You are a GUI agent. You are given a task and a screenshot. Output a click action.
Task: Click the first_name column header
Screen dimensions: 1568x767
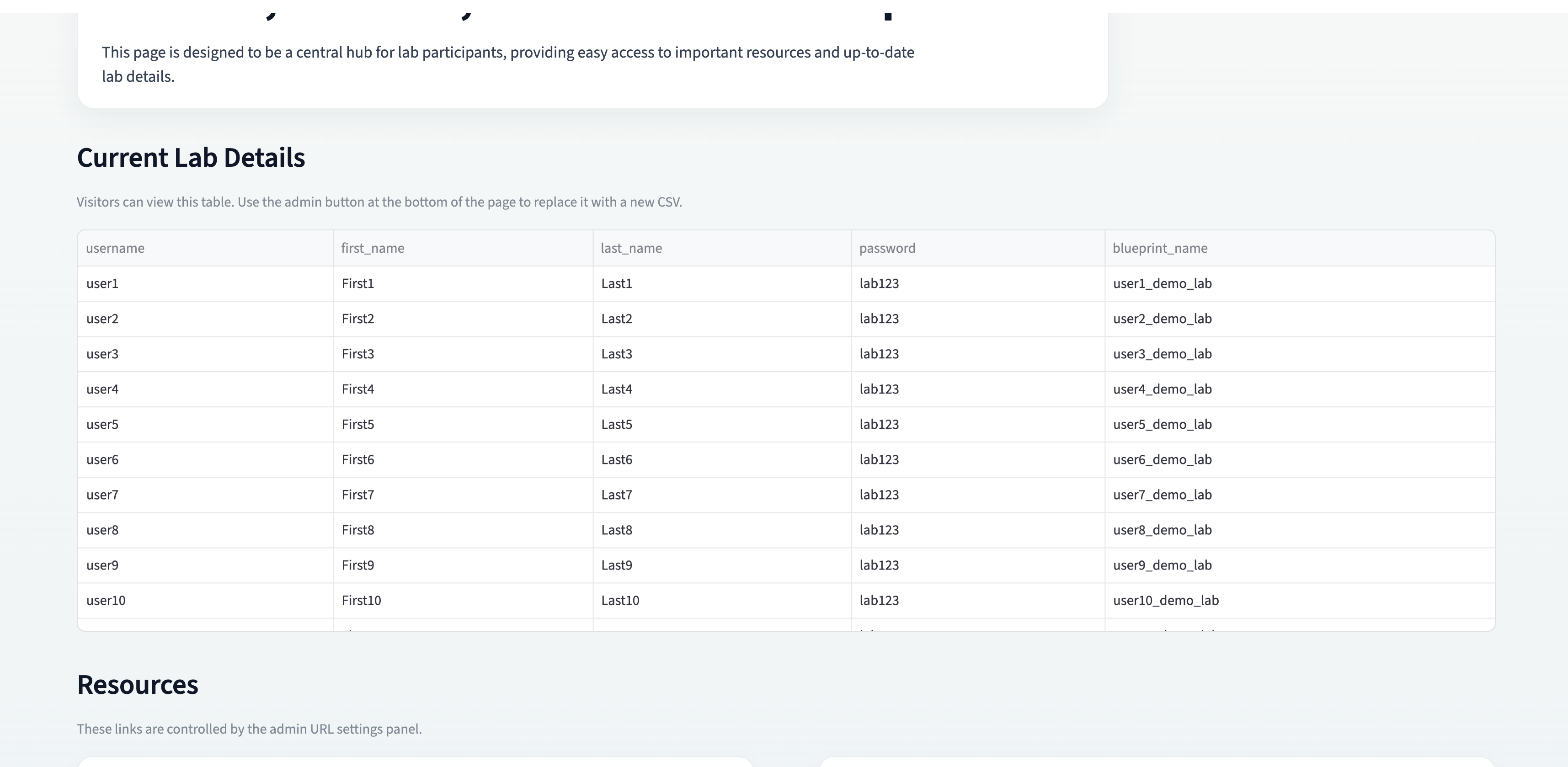coord(463,248)
